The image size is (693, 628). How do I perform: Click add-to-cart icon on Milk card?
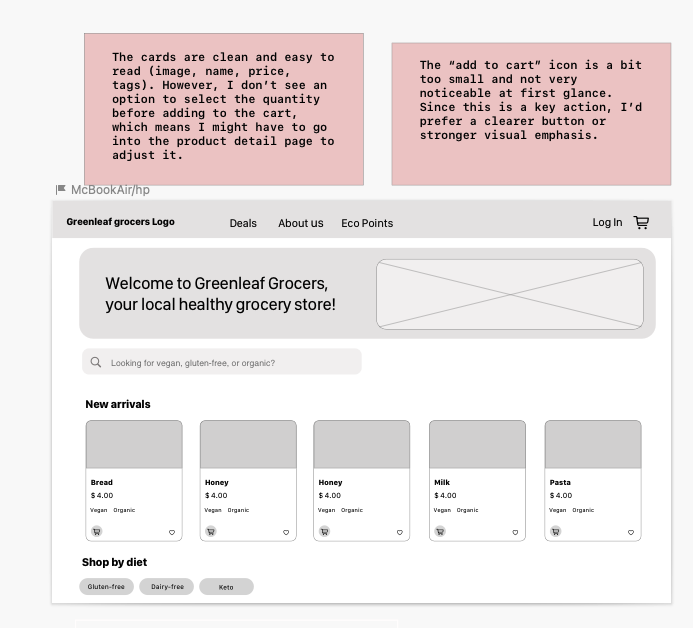pyautogui.click(x=440, y=532)
